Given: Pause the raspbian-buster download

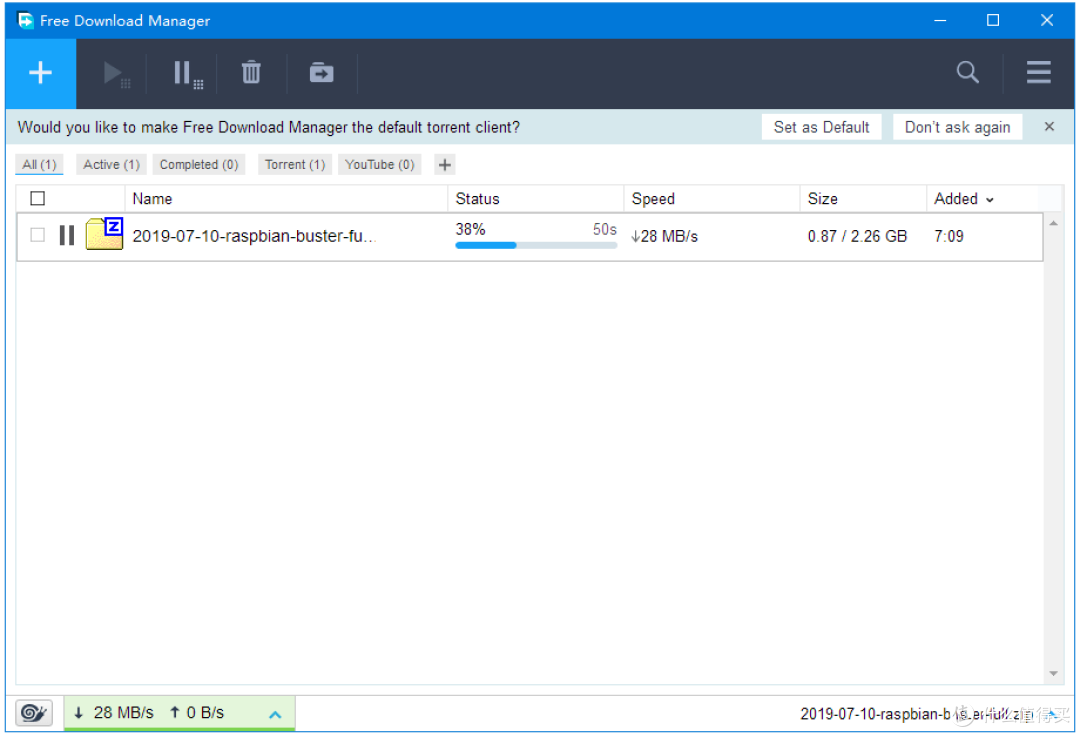Looking at the screenshot, I should point(67,236).
